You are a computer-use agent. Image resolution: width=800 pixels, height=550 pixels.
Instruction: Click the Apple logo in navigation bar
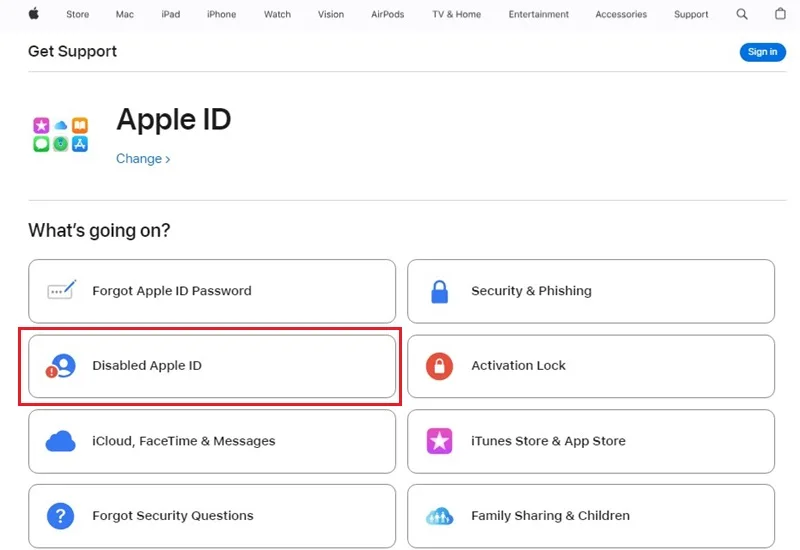34,14
